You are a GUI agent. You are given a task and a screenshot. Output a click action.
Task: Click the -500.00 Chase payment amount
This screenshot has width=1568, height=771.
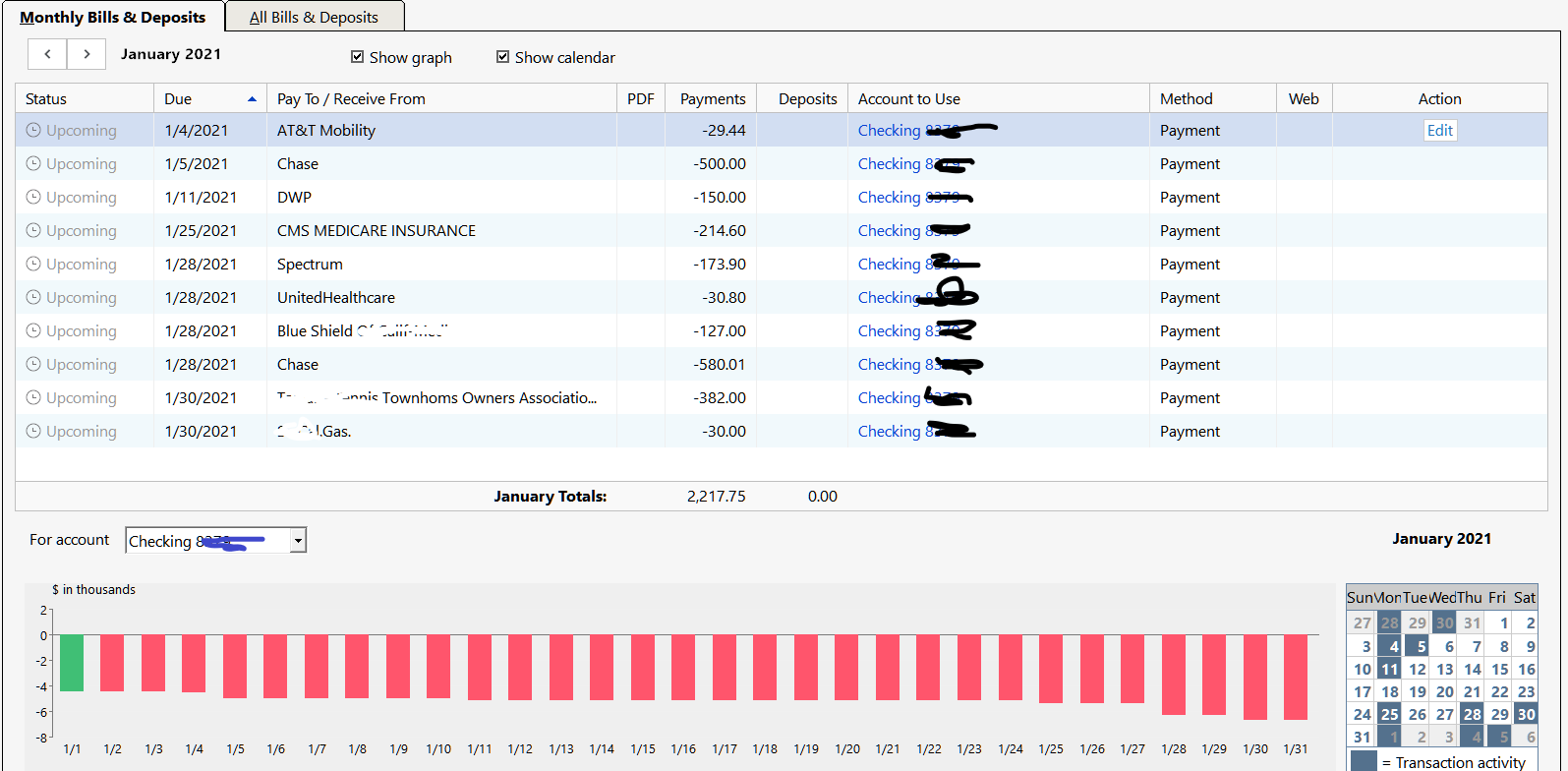pyautogui.click(x=720, y=163)
